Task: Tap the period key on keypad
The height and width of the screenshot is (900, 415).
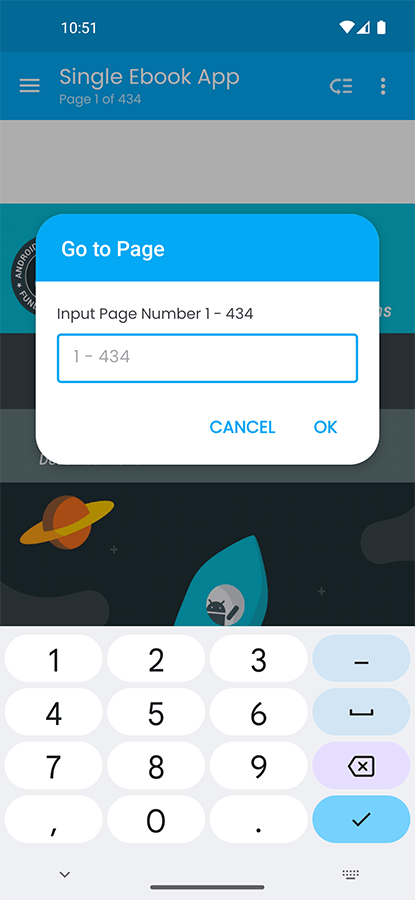Action: tap(258, 820)
